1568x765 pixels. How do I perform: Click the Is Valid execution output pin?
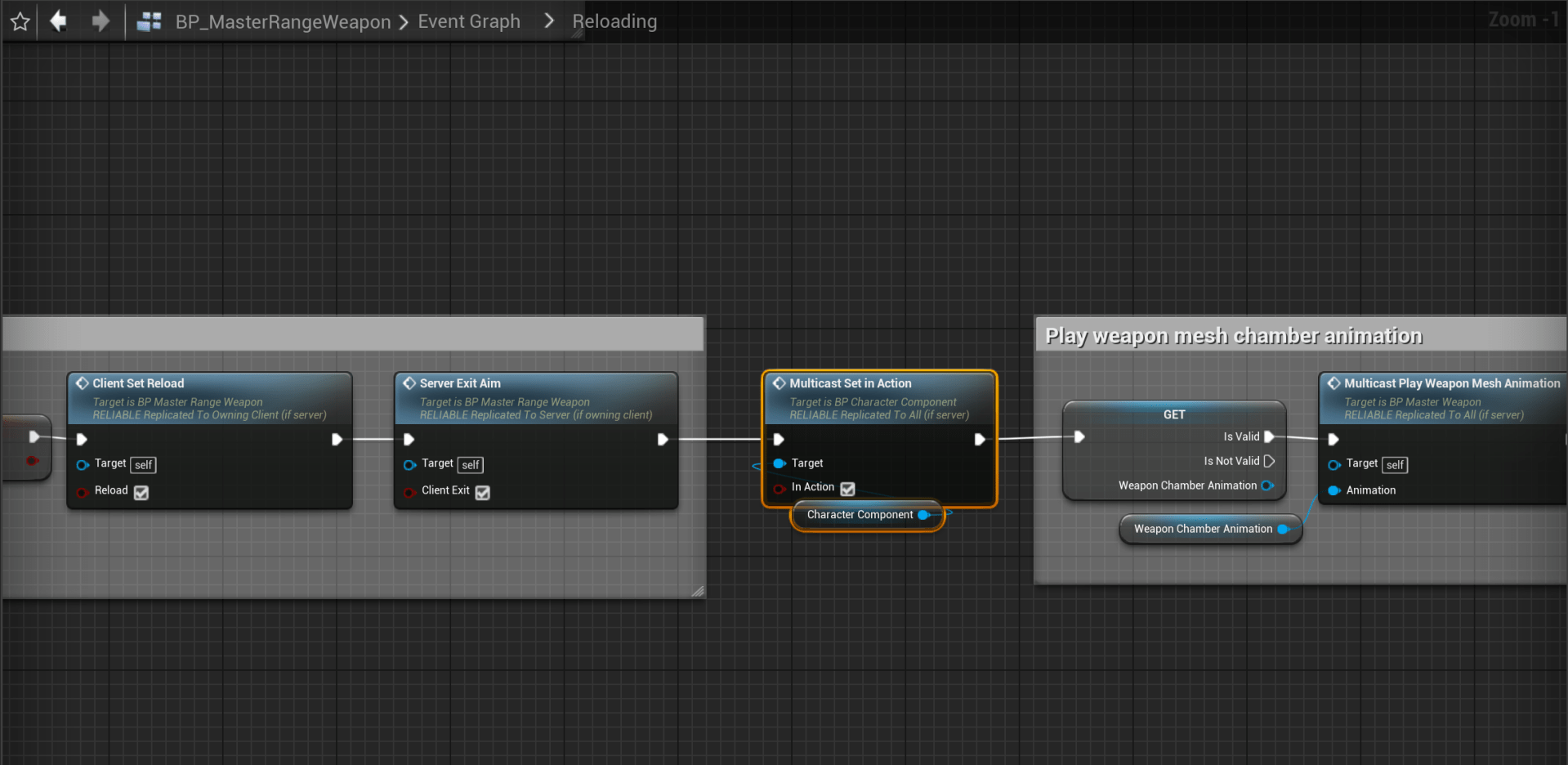tap(1269, 436)
